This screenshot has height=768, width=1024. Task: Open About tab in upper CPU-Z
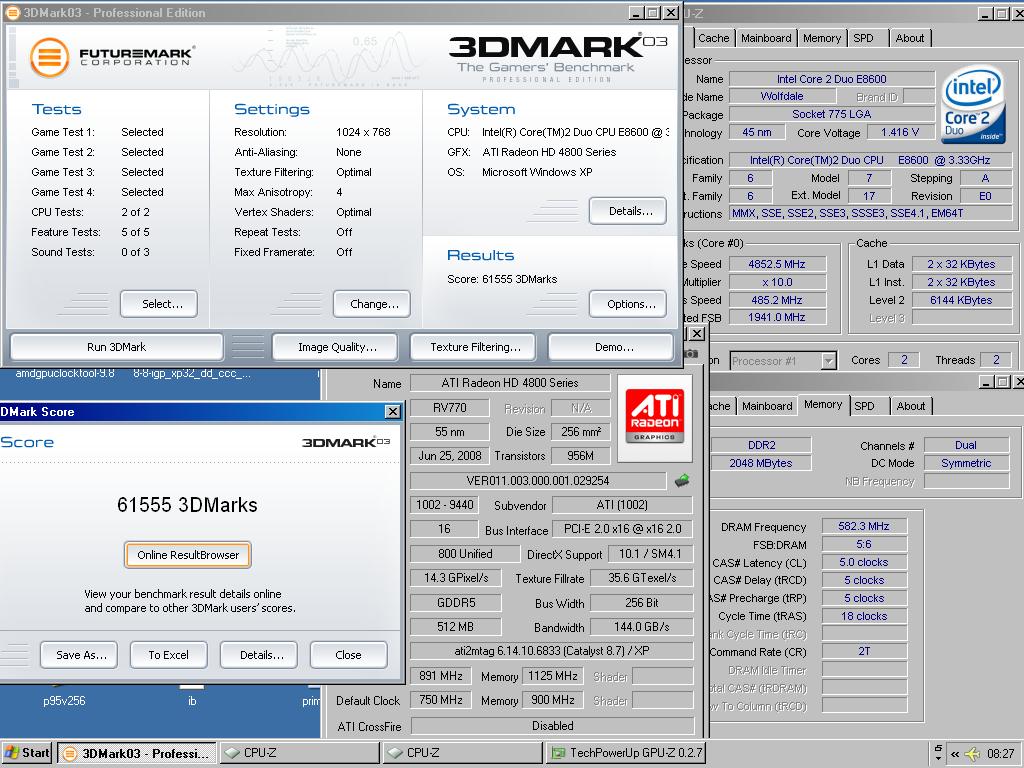pyautogui.click(x=910, y=38)
